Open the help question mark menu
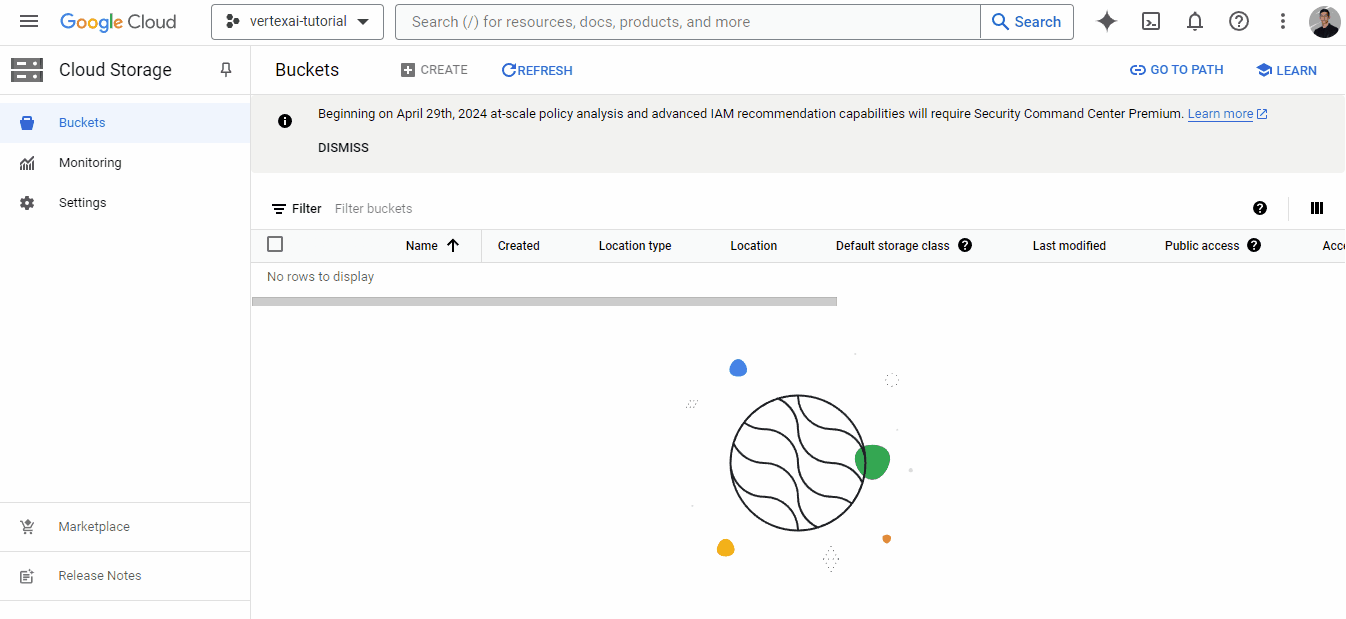This screenshot has width=1346, height=619. [1239, 21]
